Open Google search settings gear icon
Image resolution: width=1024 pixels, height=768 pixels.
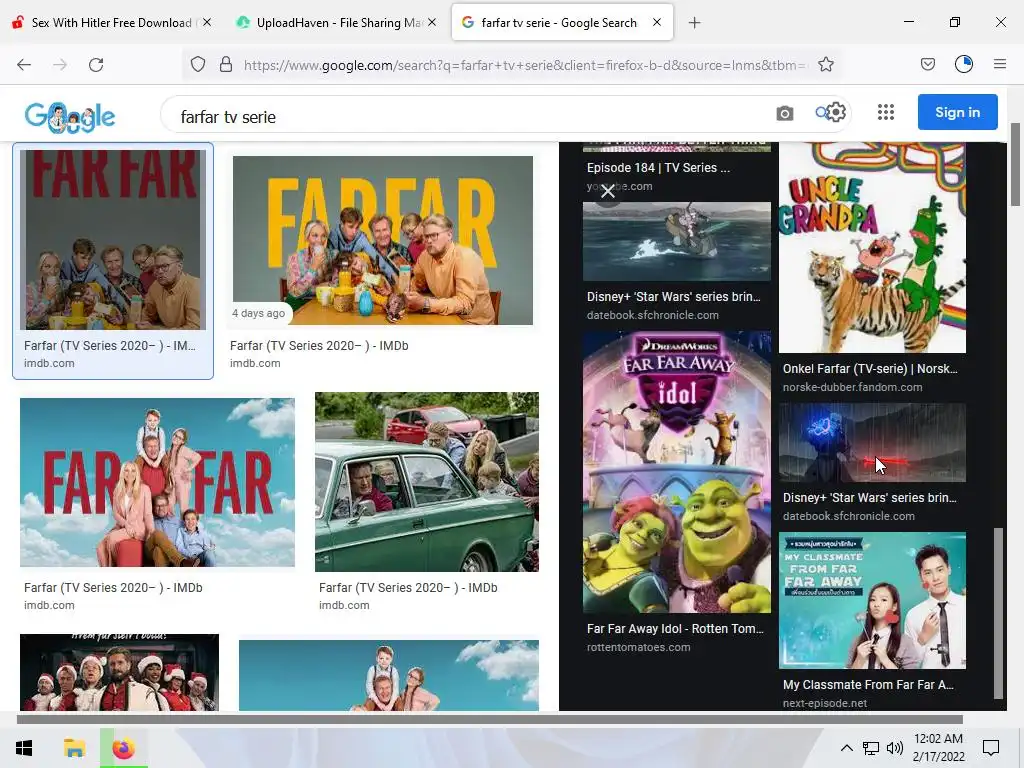[x=837, y=112]
